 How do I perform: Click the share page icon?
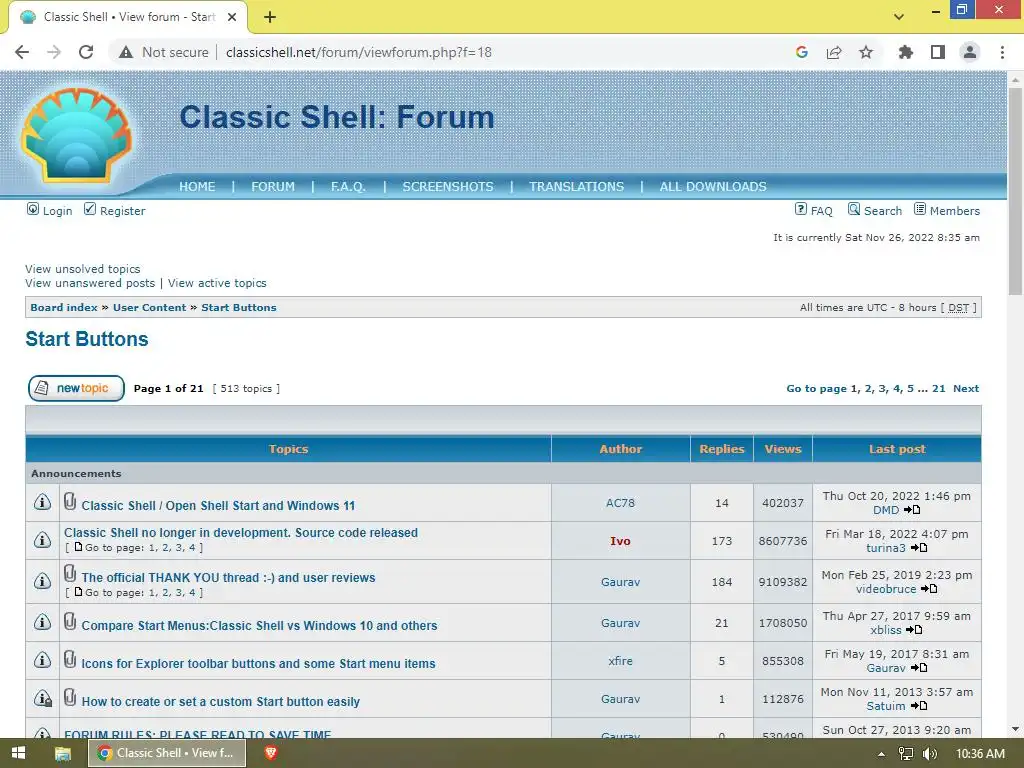pyautogui.click(x=834, y=52)
